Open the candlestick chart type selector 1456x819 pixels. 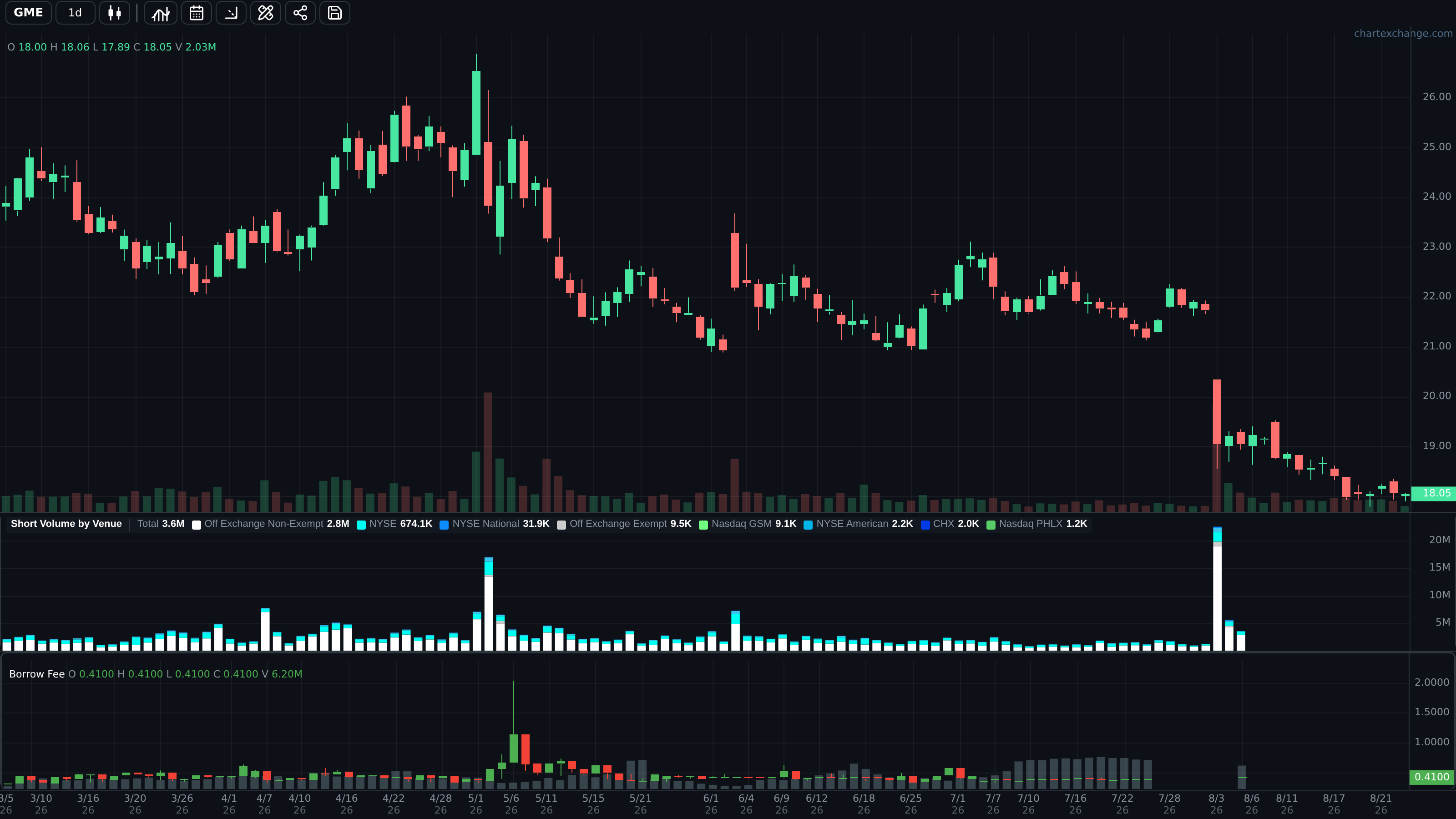click(115, 12)
